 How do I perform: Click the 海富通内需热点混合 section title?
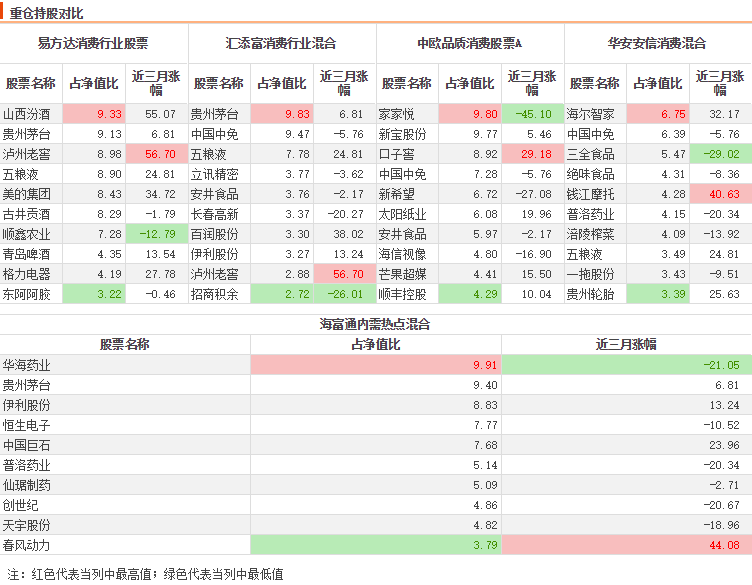(x=375, y=324)
